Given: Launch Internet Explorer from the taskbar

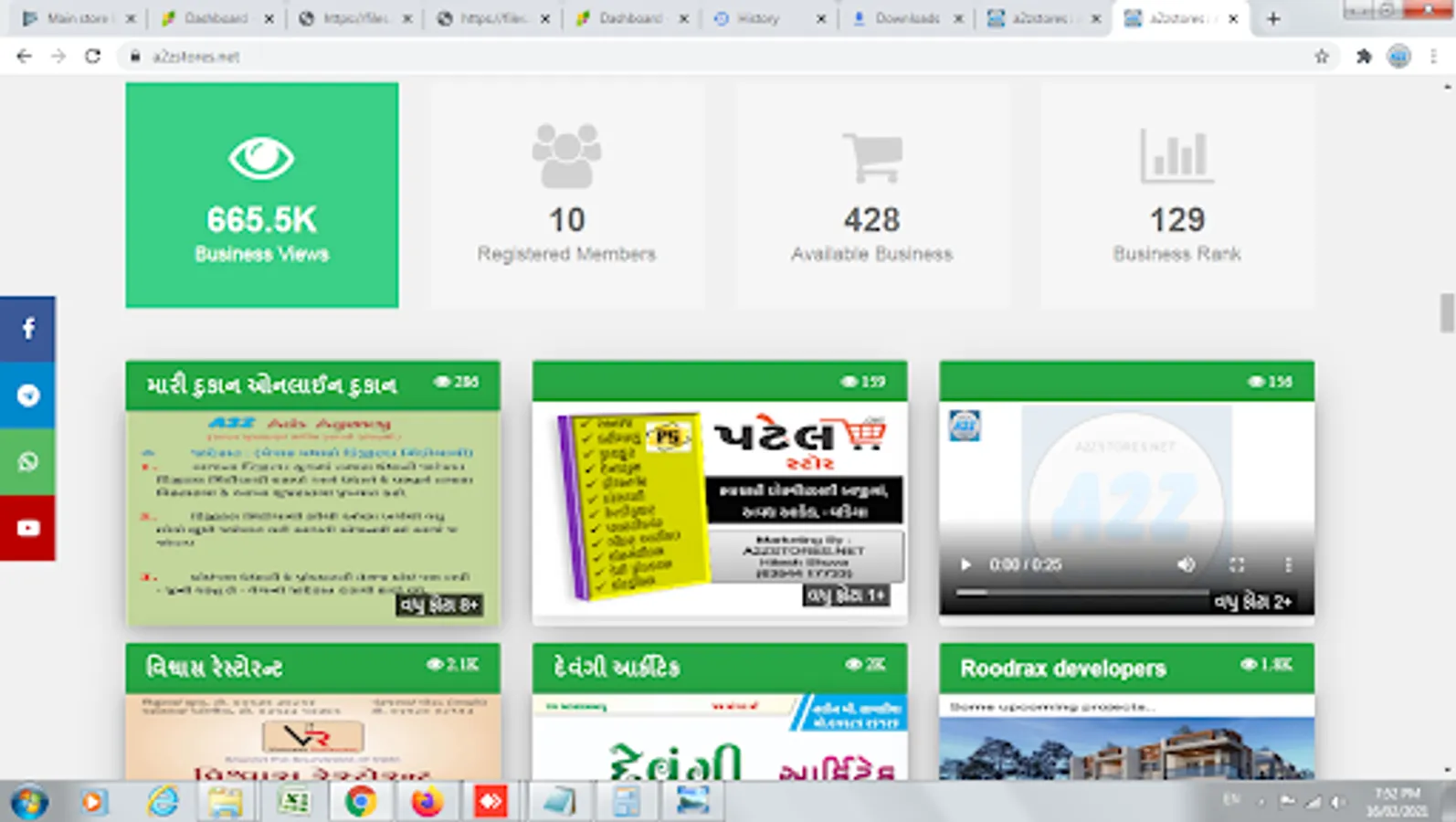Looking at the screenshot, I should click(162, 802).
